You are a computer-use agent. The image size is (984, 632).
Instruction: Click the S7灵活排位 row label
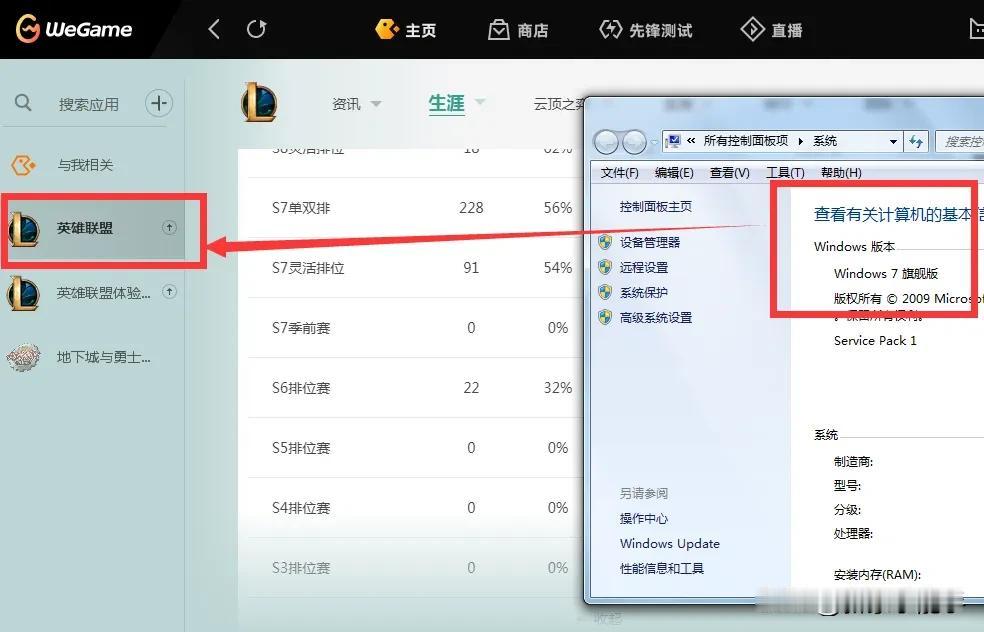pyautogui.click(x=308, y=268)
